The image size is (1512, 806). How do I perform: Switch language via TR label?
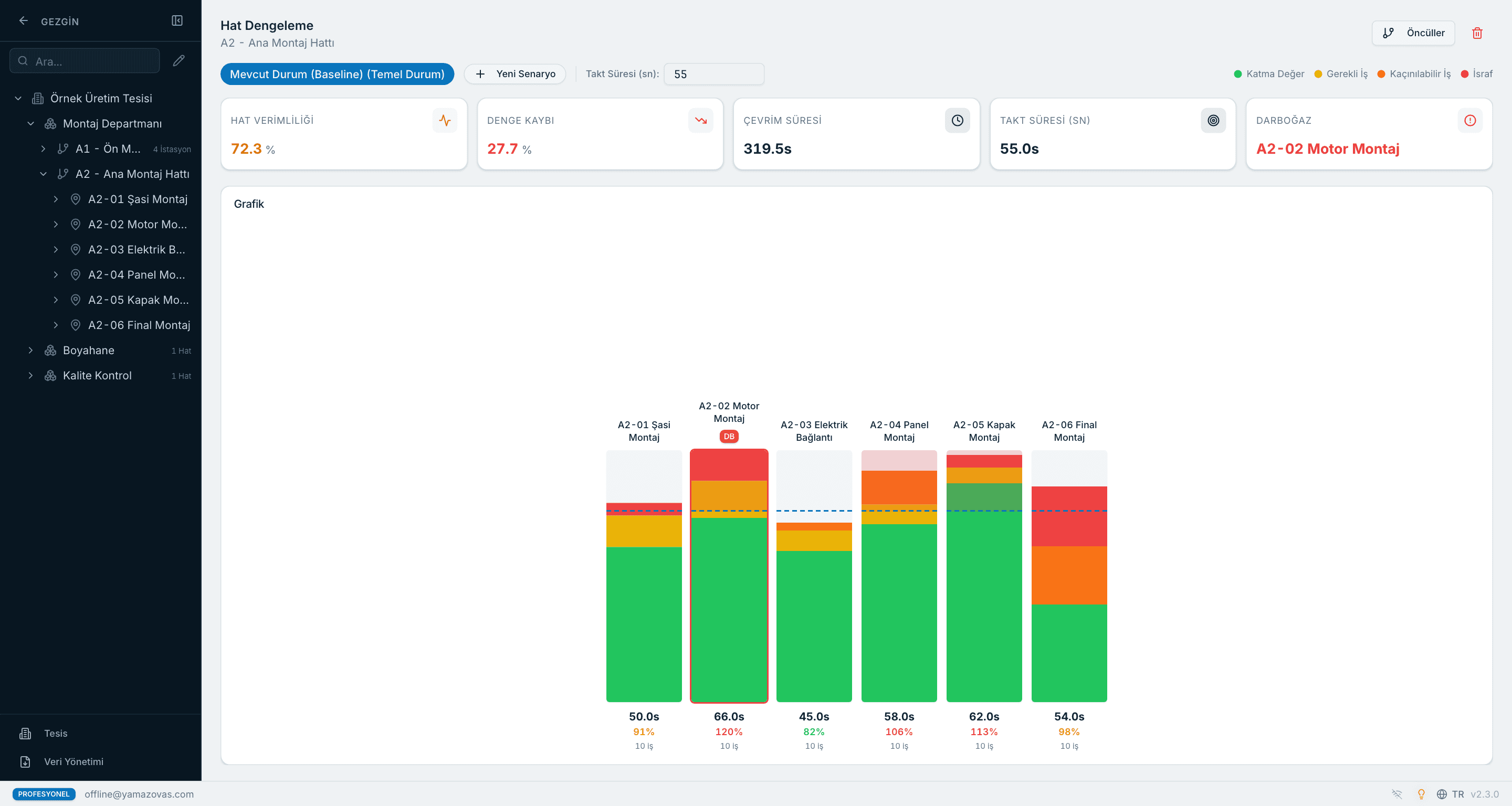click(x=1458, y=794)
